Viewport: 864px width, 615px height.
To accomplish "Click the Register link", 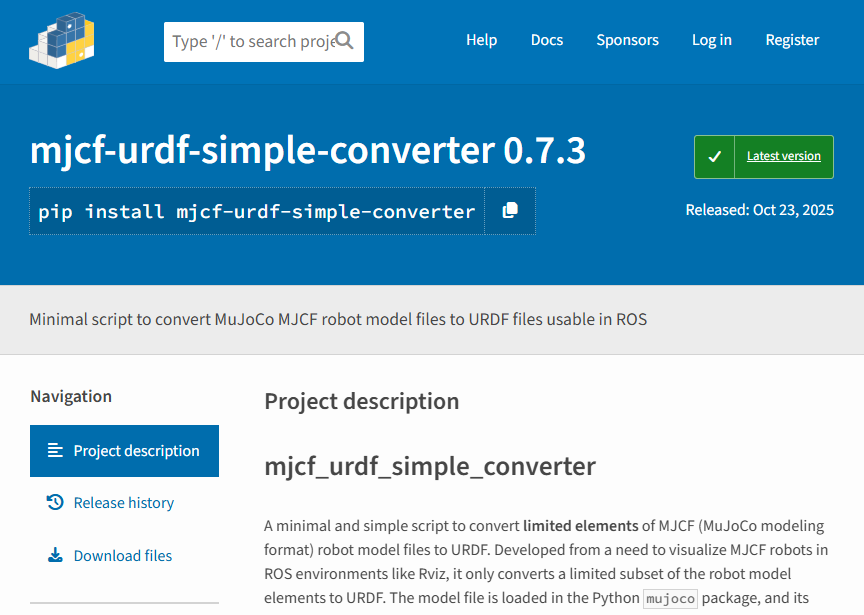I will coord(792,40).
